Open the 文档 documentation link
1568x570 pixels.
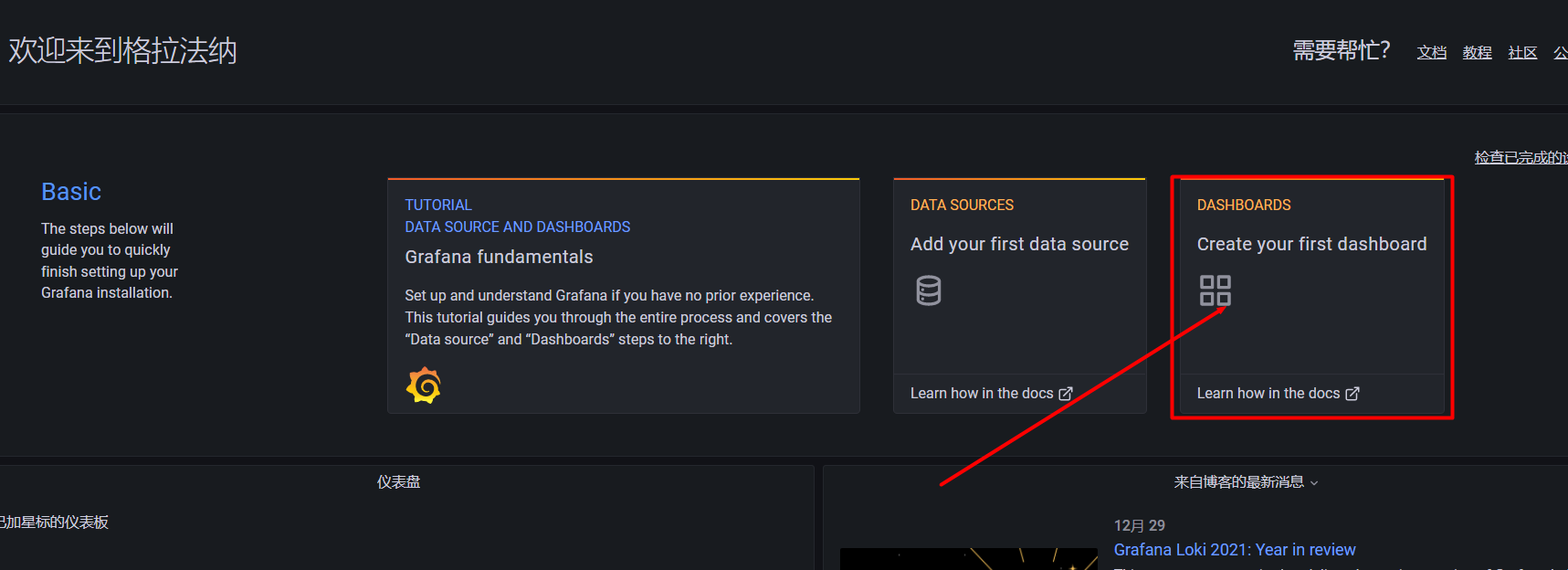point(1431,53)
